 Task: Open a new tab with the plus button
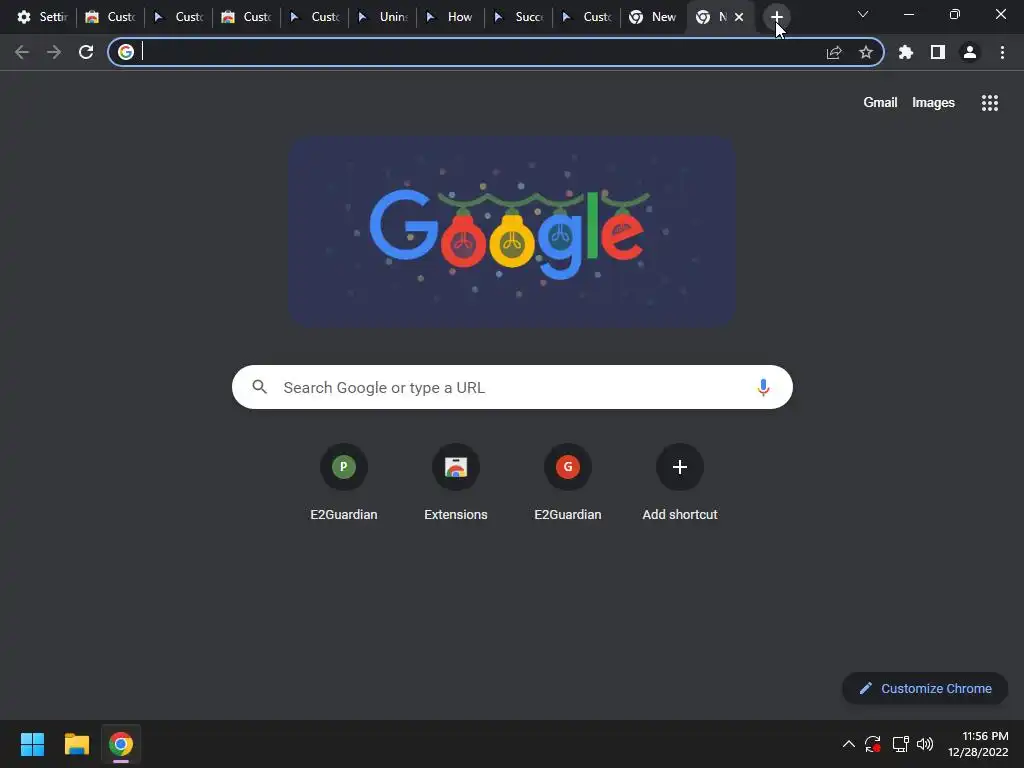(776, 17)
